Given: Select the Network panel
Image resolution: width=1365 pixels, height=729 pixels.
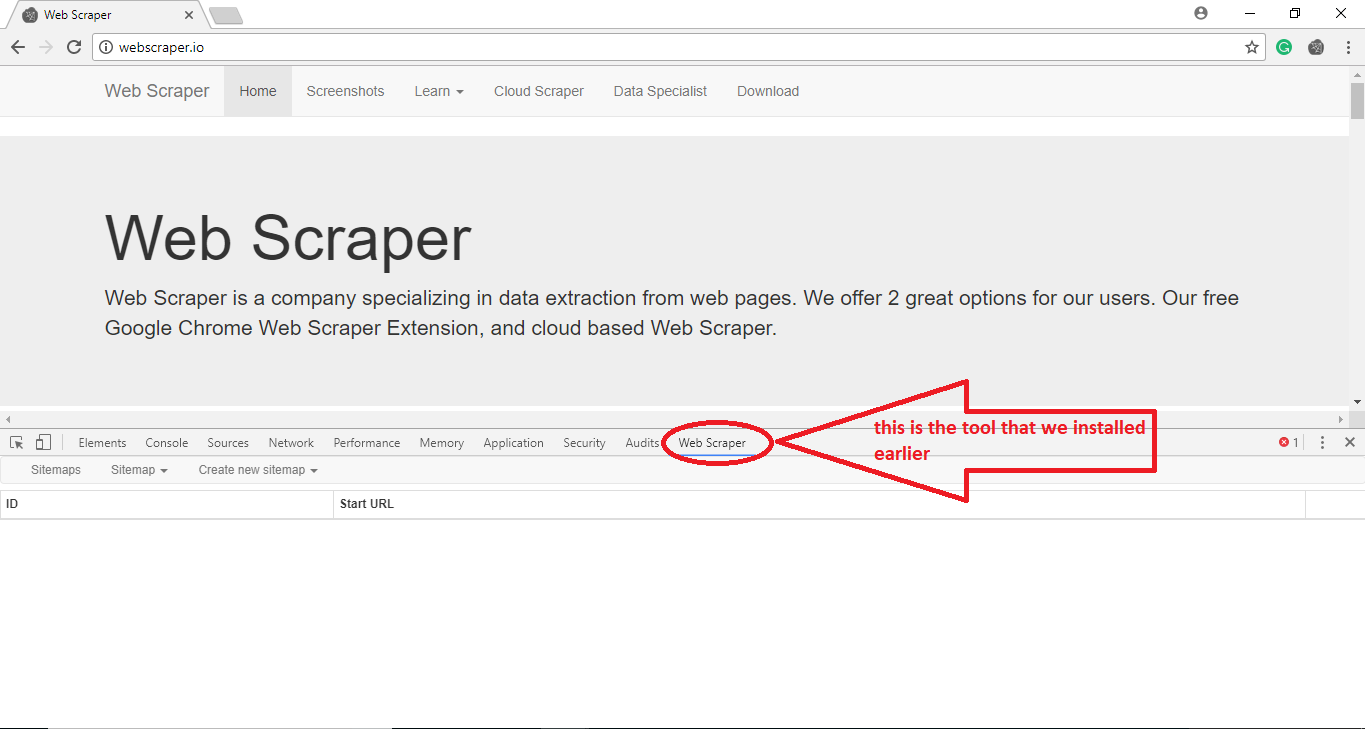Looking at the screenshot, I should coord(291,442).
